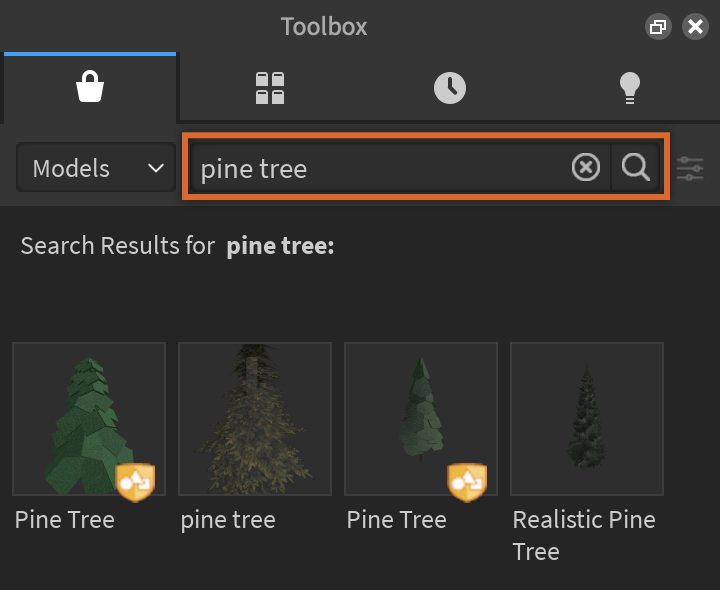
Task: Close the Toolbox panel
Action: [695, 27]
